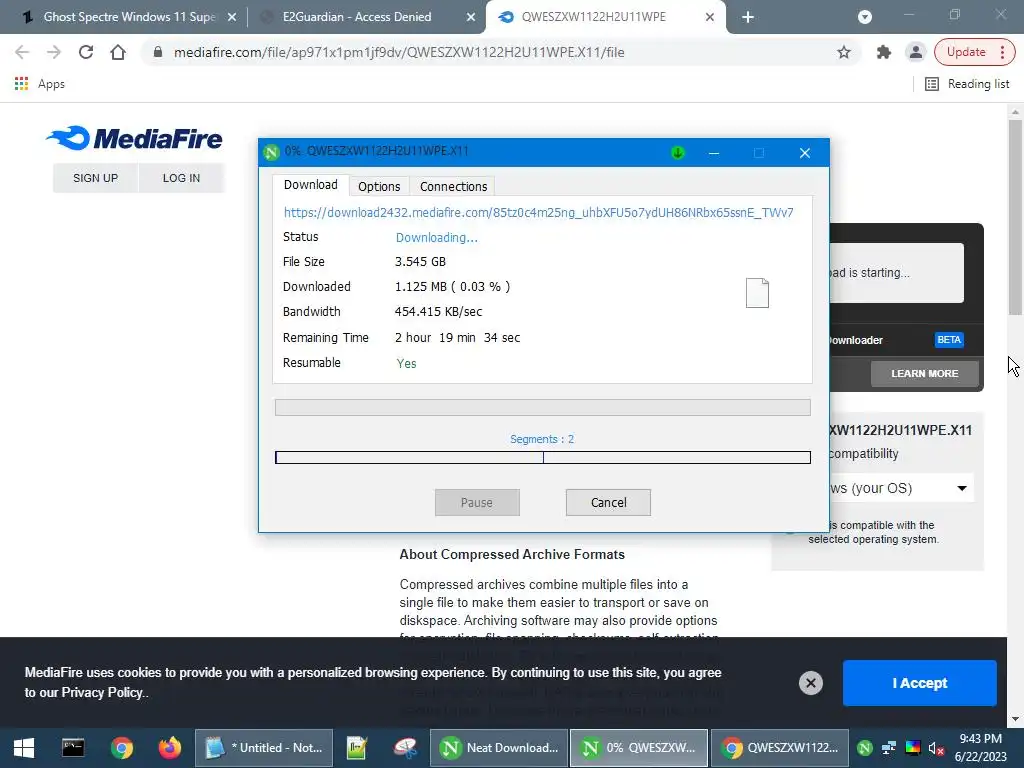The width and height of the screenshot is (1024, 768).
Task: Click the network tray icon
Action: click(888, 748)
